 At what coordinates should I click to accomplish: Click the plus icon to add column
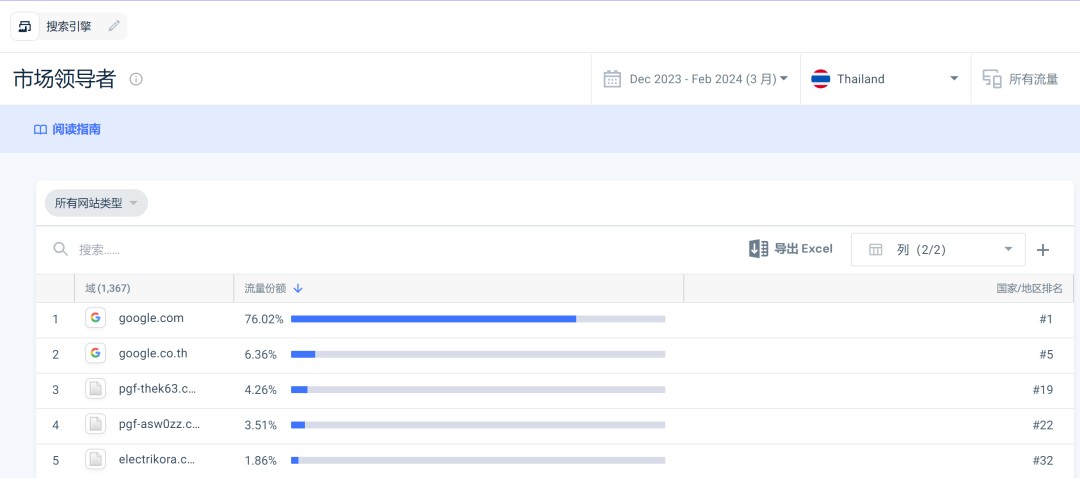(x=1043, y=250)
